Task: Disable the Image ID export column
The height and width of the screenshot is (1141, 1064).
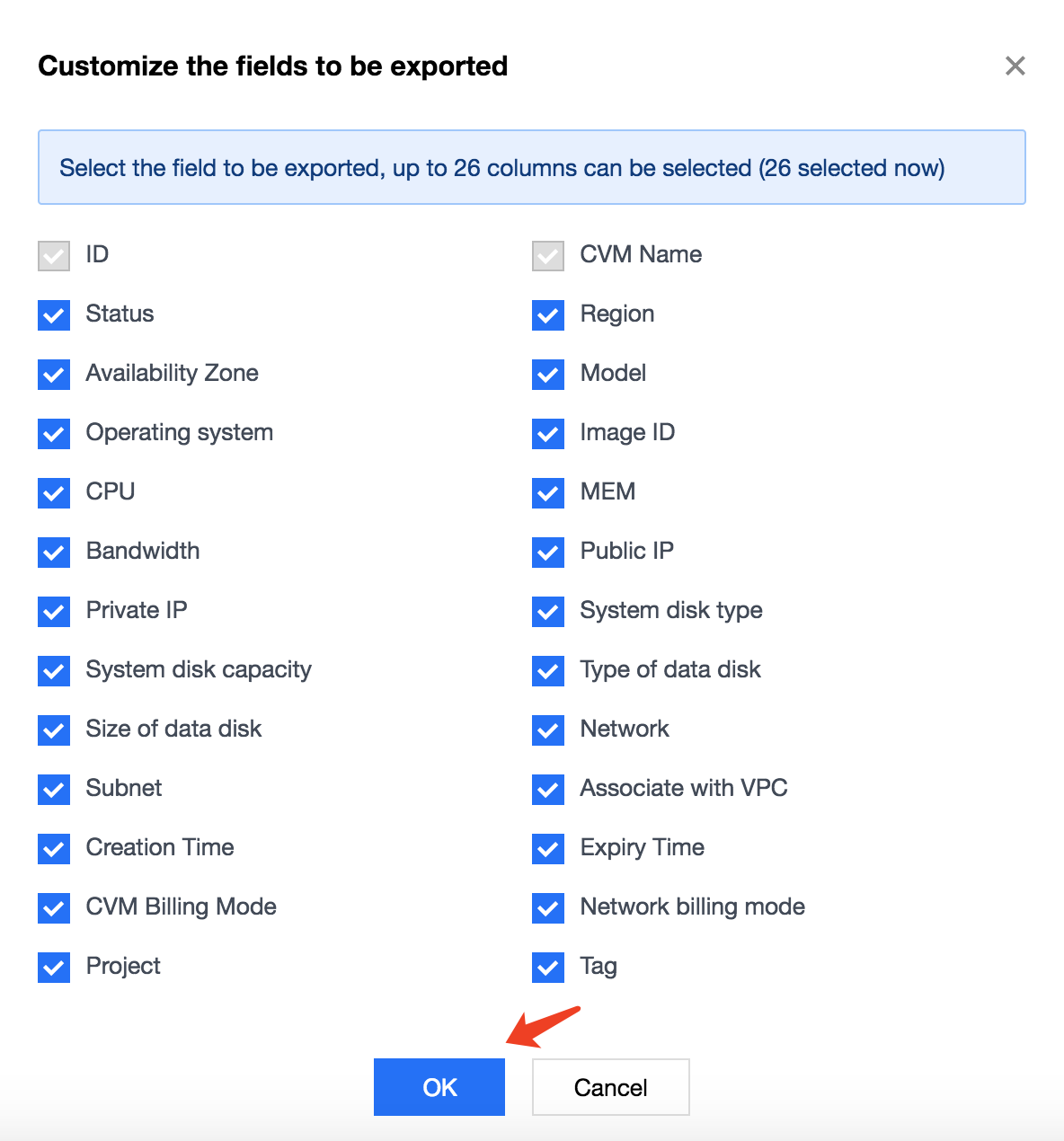Action: point(548,433)
